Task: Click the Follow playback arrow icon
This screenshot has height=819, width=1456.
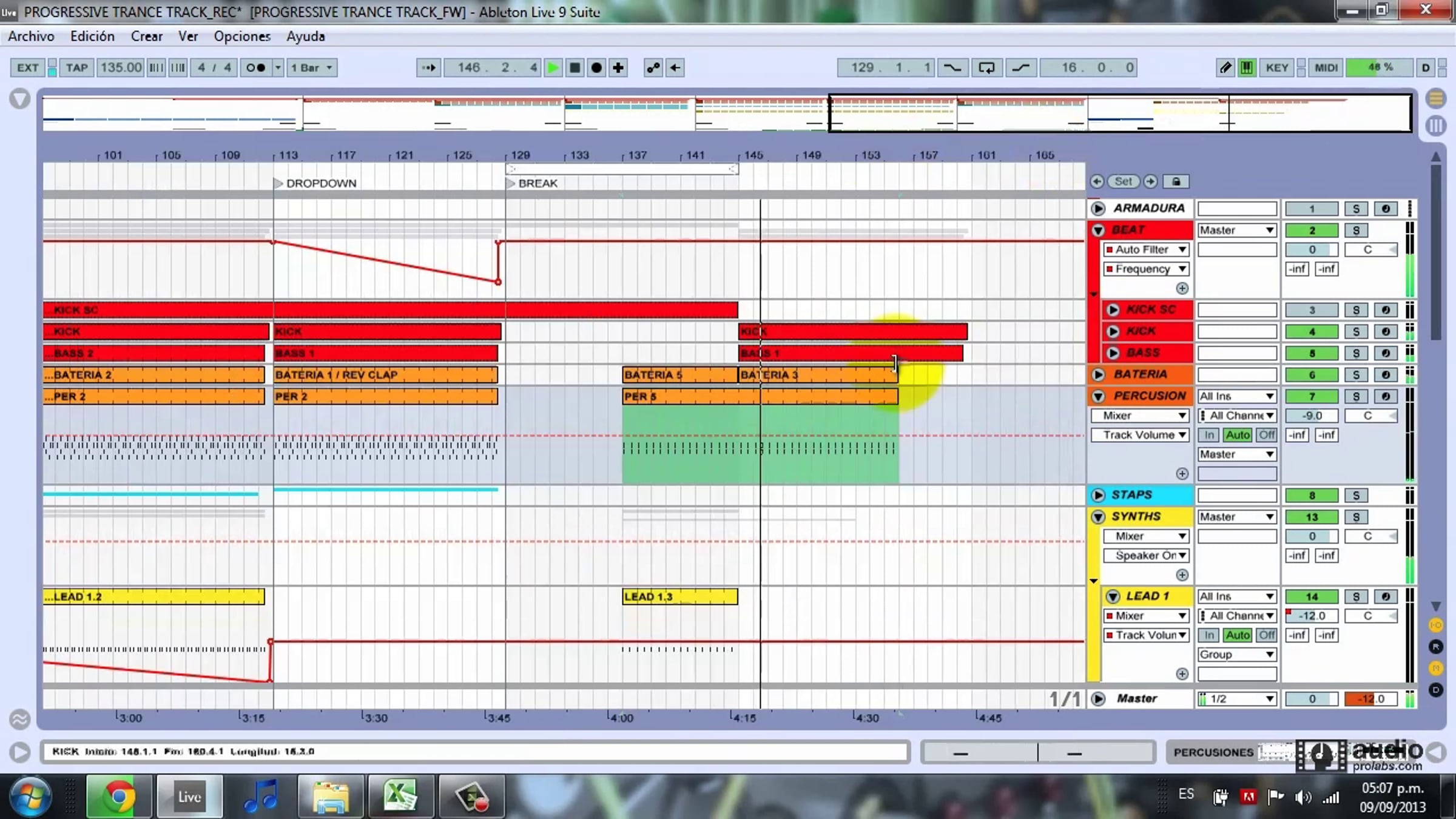Action: tap(428, 67)
